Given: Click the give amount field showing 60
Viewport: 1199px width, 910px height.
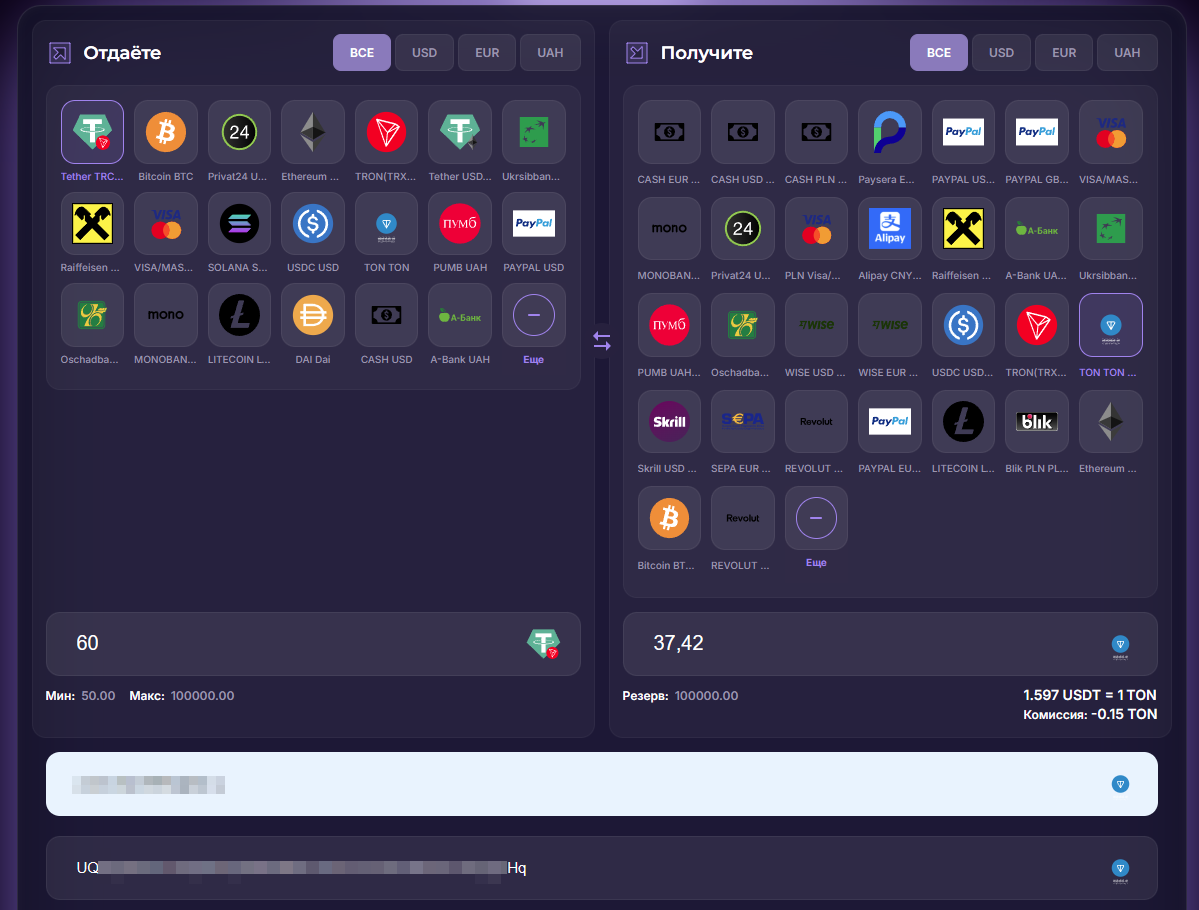Looking at the screenshot, I should pos(290,643).
